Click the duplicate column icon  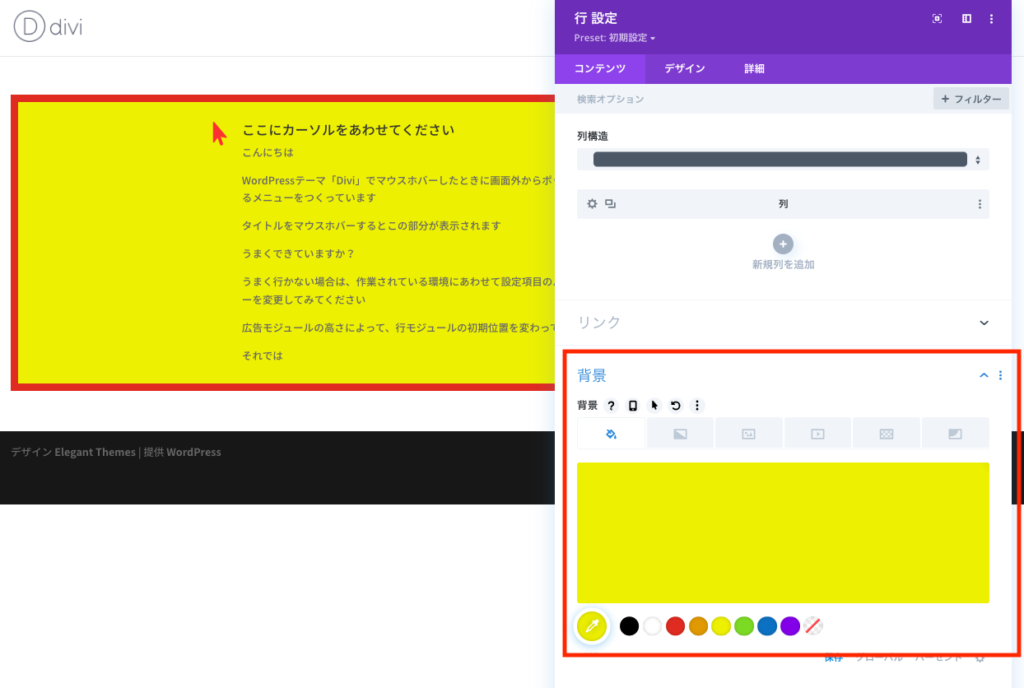(610, 204)
